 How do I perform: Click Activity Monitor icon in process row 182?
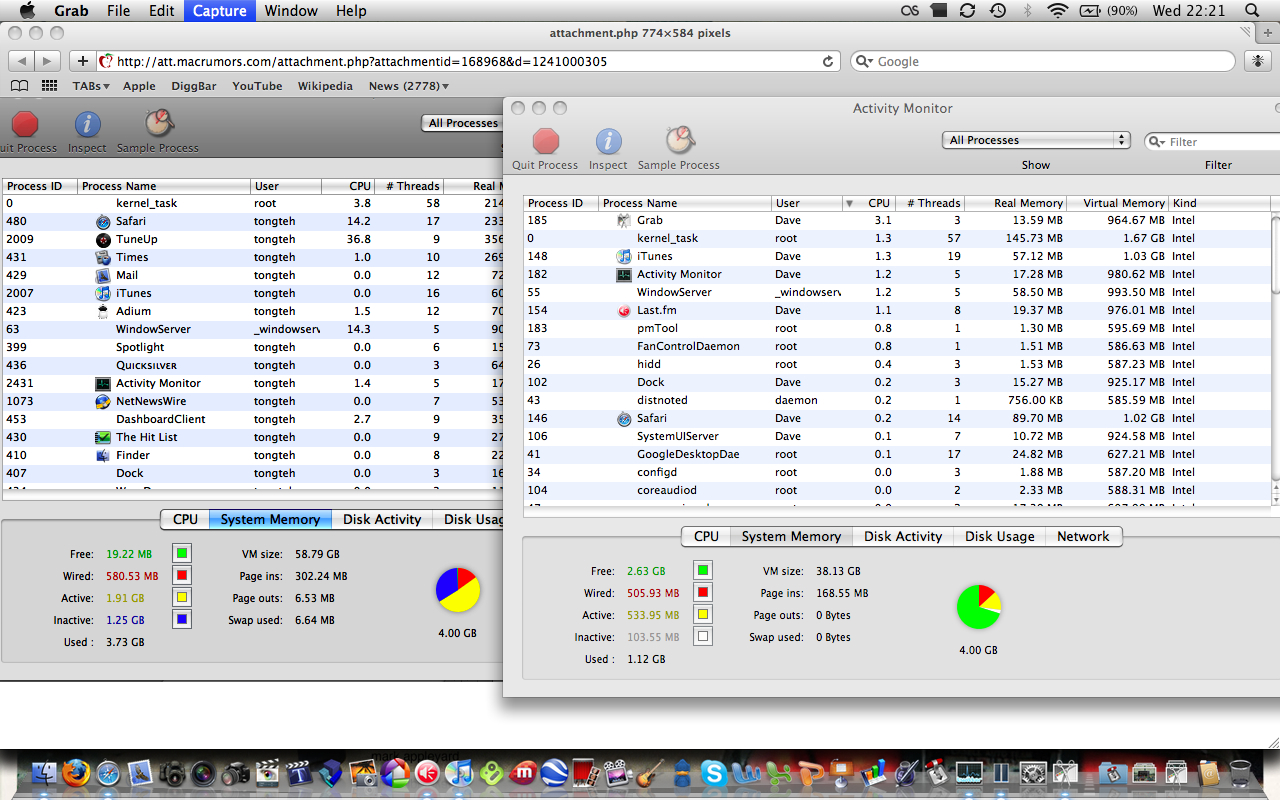pos(624,274)
